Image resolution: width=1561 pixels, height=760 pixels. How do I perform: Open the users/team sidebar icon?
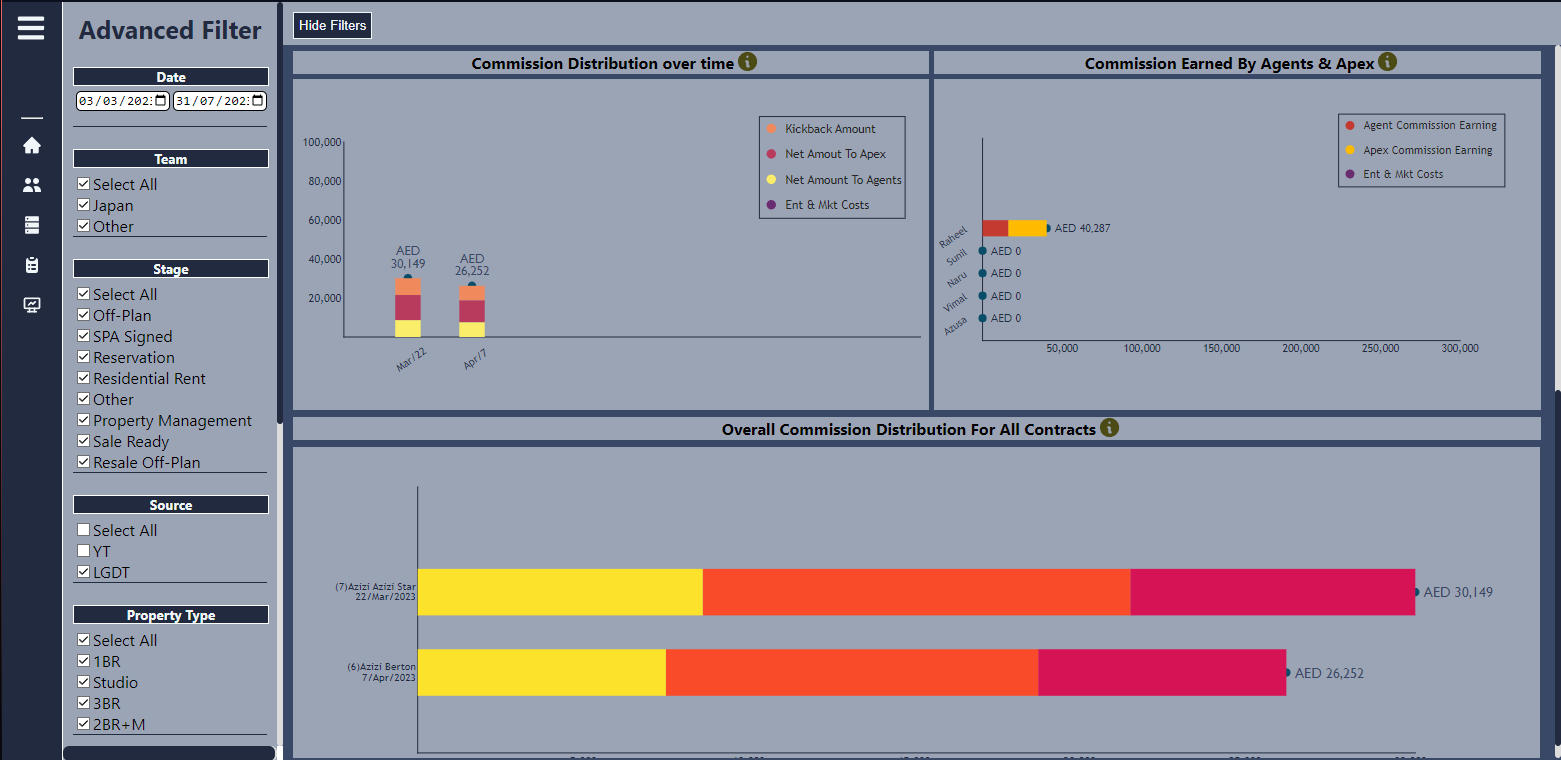(x=32, y=185)
